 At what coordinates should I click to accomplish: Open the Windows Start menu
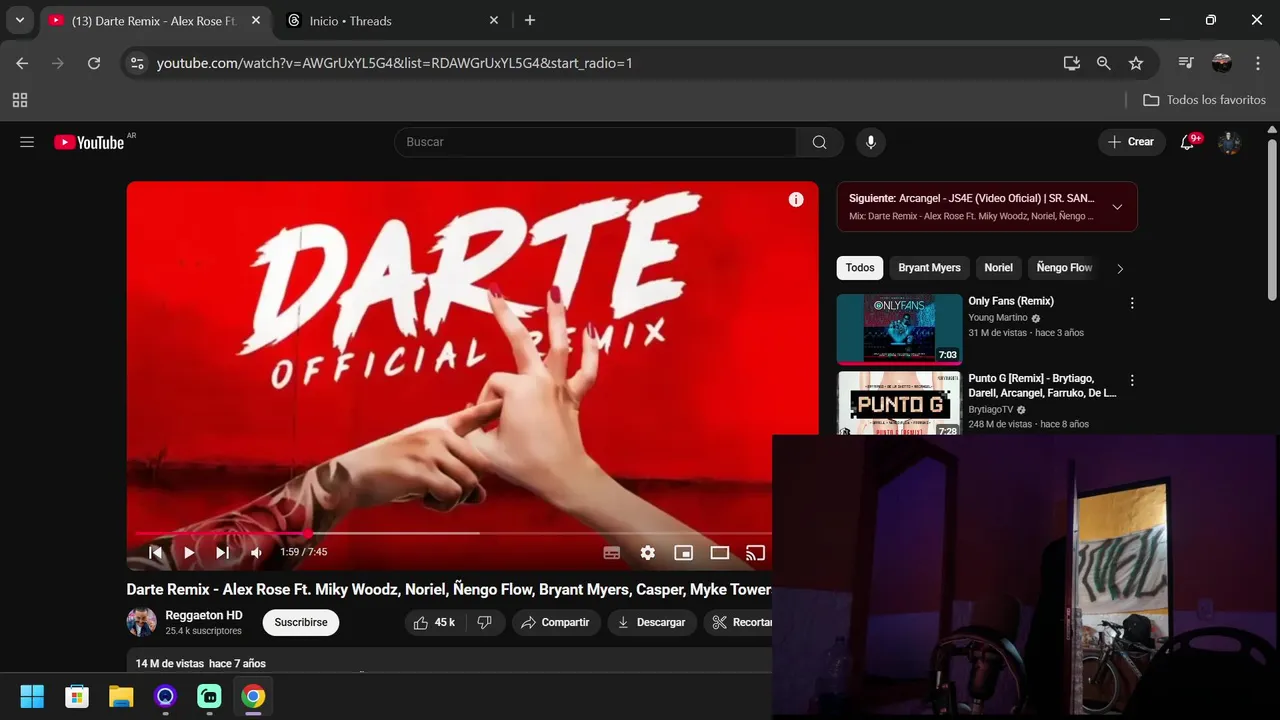32,696
